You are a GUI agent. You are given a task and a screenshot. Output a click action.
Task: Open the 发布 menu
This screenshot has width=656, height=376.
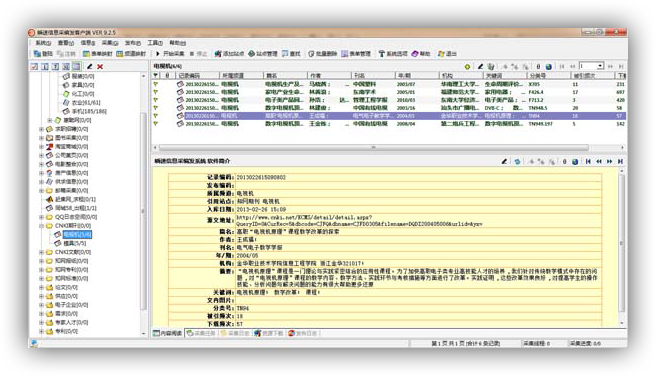(x=132, y=43)
